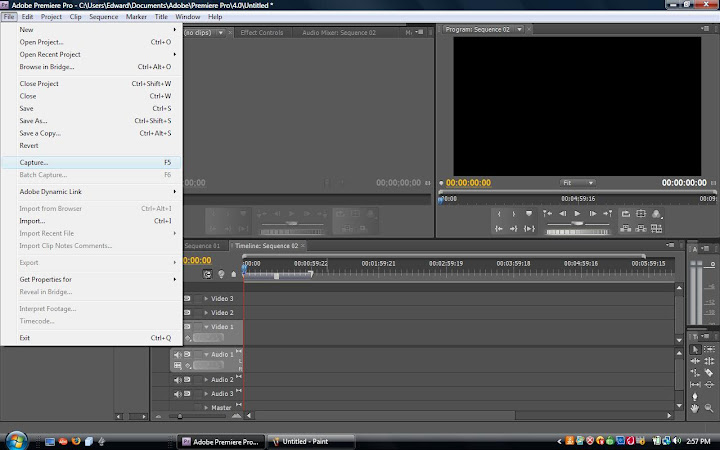This screenshot has width=720, height=450.
Task: Toggle Video 3 track output eye
Action: click(x=188, y=298)
